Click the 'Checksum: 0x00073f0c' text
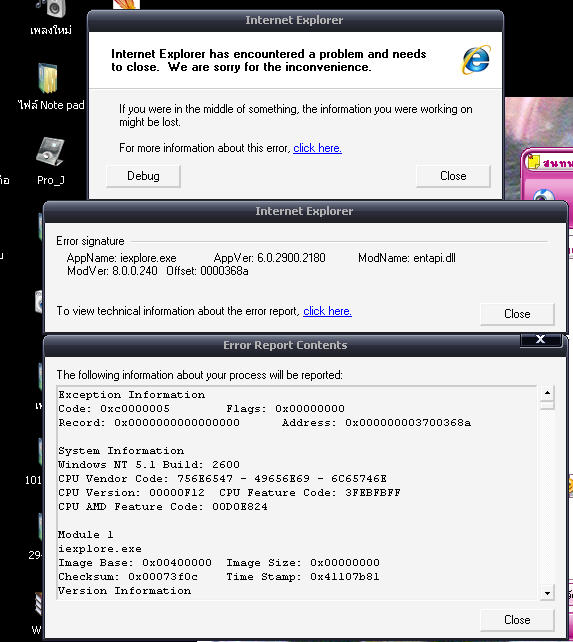Image resolution: width=573 pixels, height=642 pixels. pyautogui.click(x=128, y=576)
